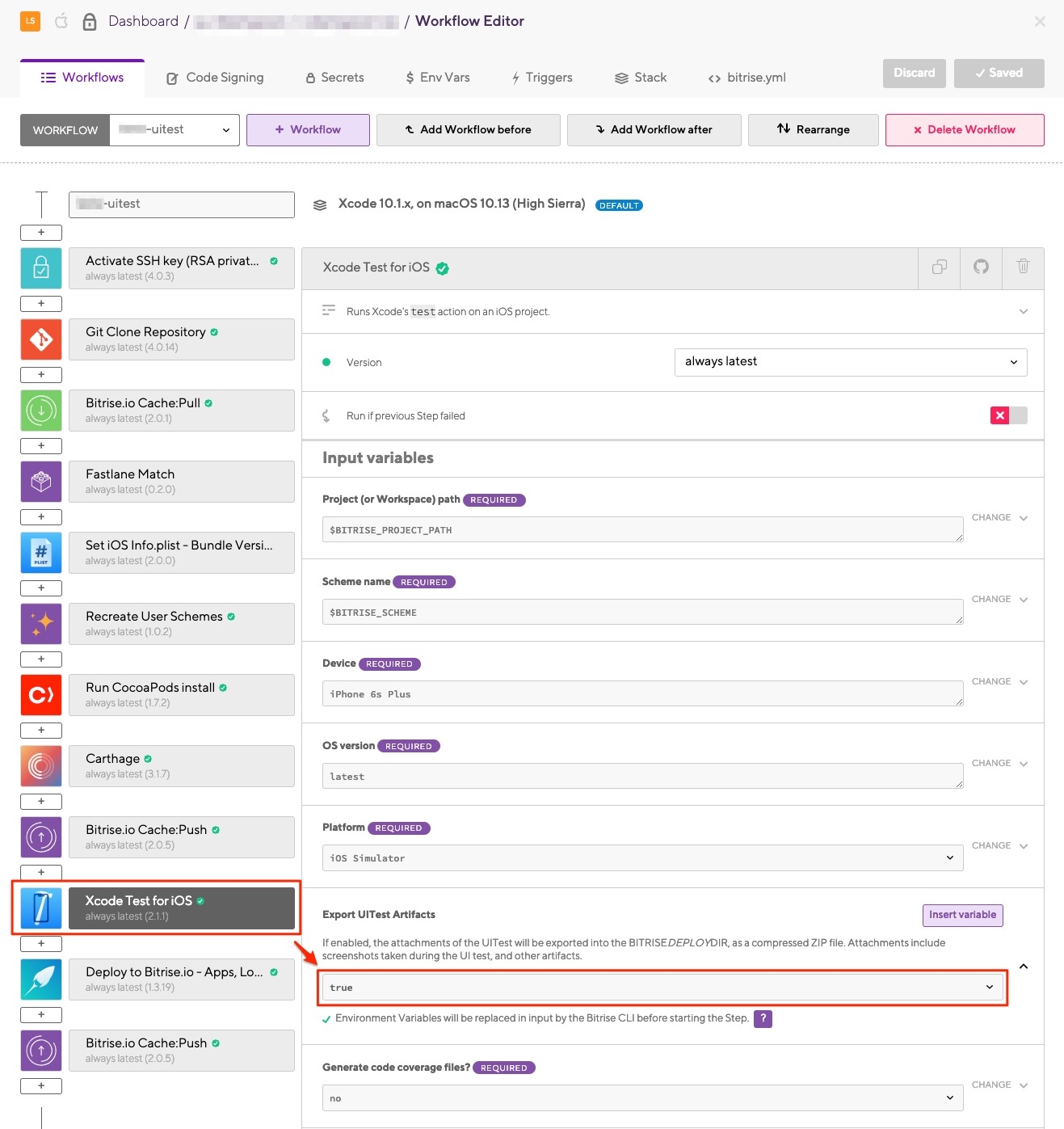The width and height of the screenshot is (1064, 1129).
Task: Add a step after Fastlane Match
Action: click(x=41, y=517)
